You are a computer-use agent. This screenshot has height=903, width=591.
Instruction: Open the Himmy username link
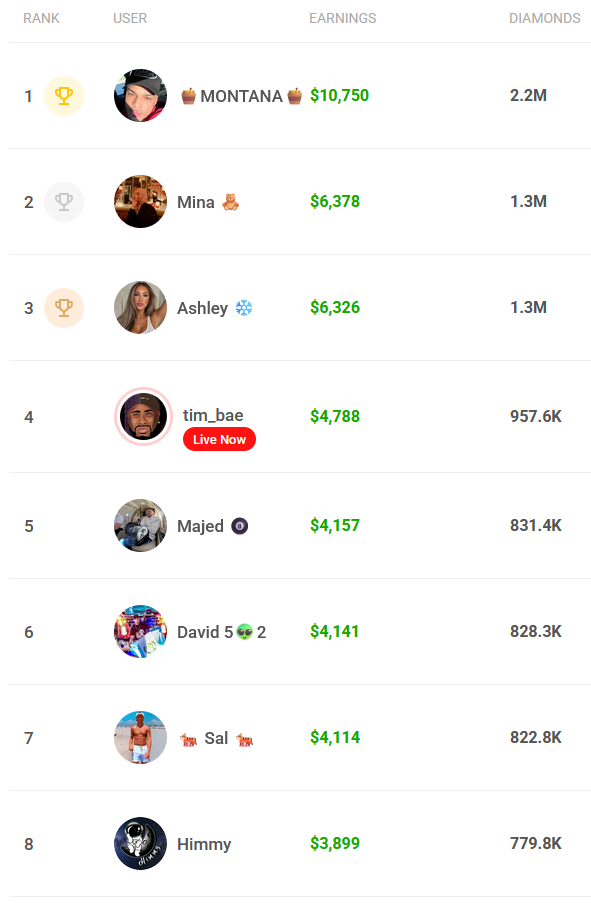point(204,844)
